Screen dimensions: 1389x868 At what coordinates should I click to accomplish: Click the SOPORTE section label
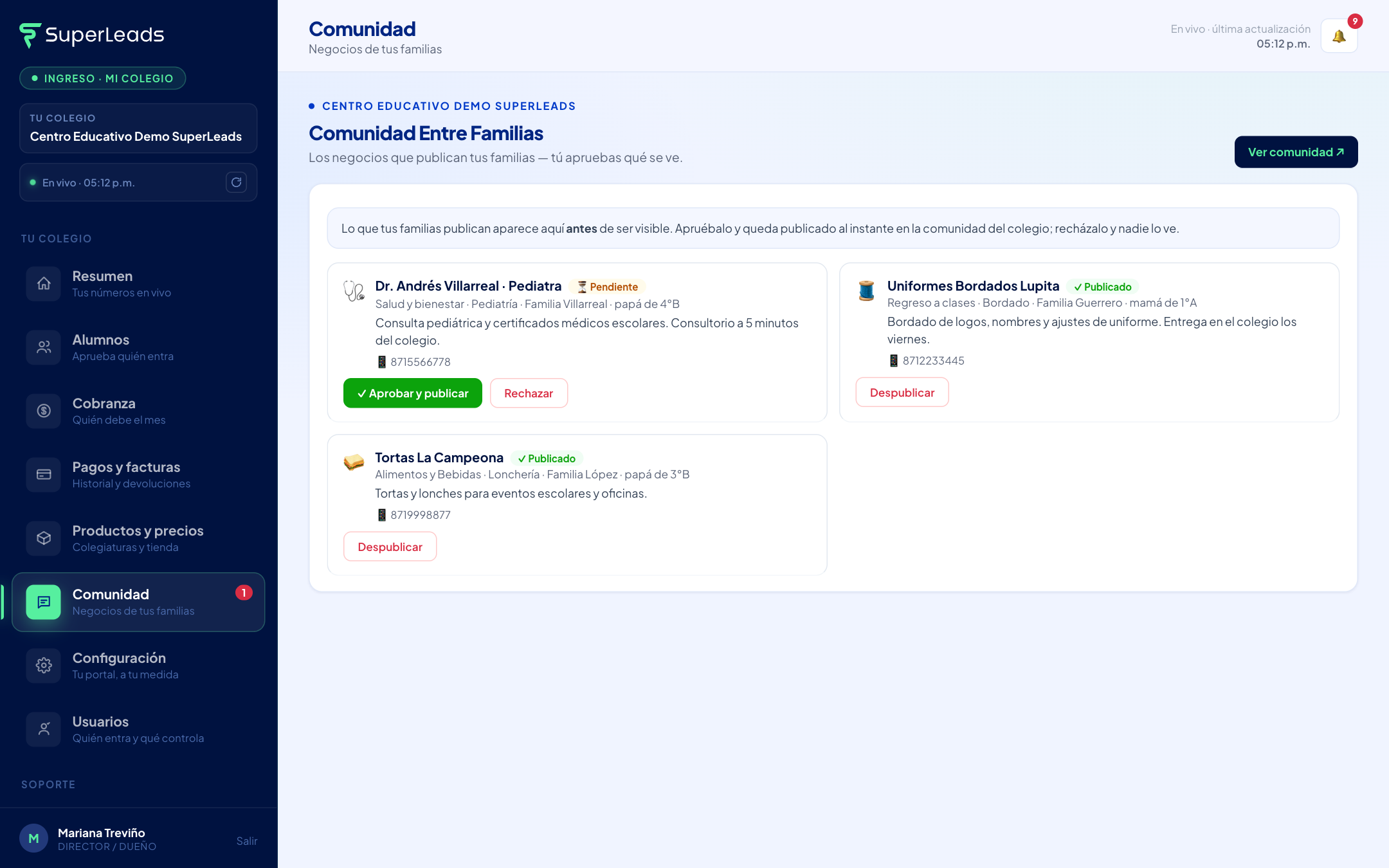click(48, 784)
